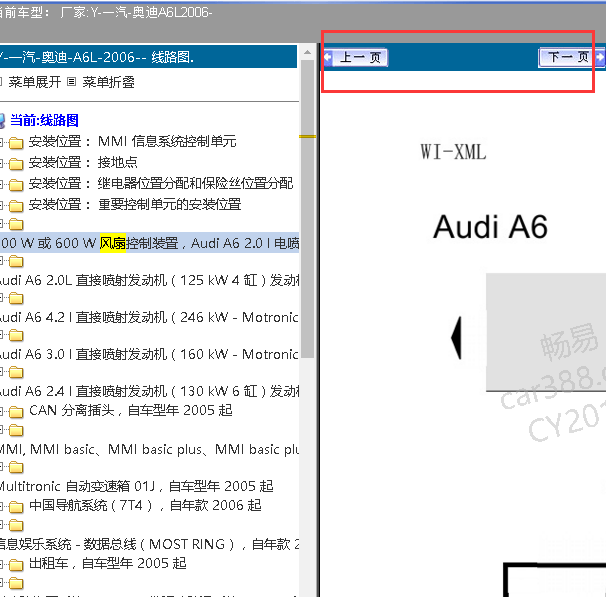This screenshot has width=606, height=597.
Task: Select Audi A6 2.0L 直接喷射发动机 125 kW
Action: (x=150, y=280)
